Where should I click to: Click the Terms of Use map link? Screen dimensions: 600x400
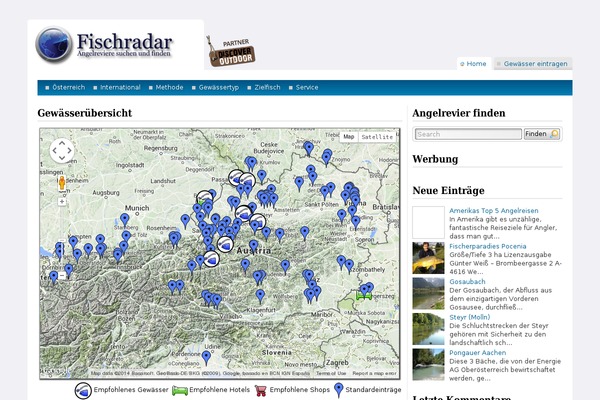coord(331,373)
